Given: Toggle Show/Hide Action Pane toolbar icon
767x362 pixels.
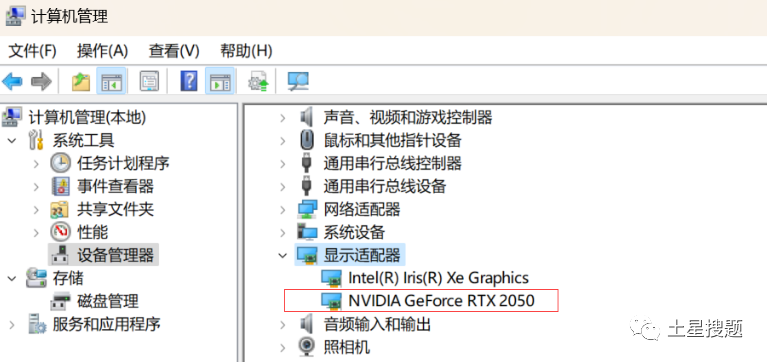Looking at the screenshot, I should coord(220,81).
